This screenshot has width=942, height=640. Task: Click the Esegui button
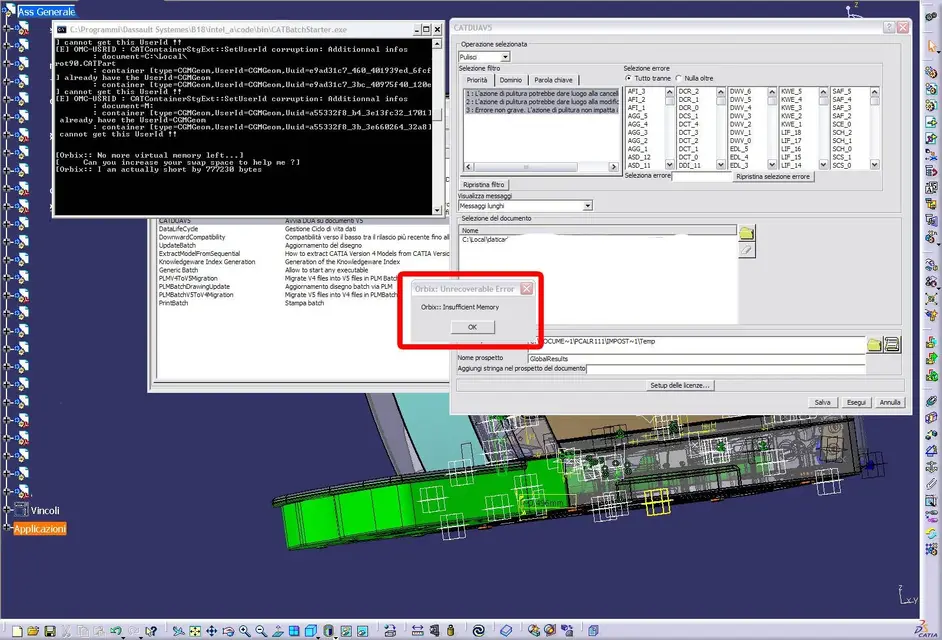(856, 402)
